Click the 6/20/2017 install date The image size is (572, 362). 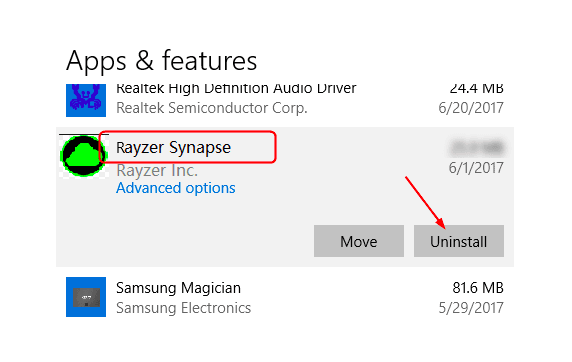[x=471, y=108]
